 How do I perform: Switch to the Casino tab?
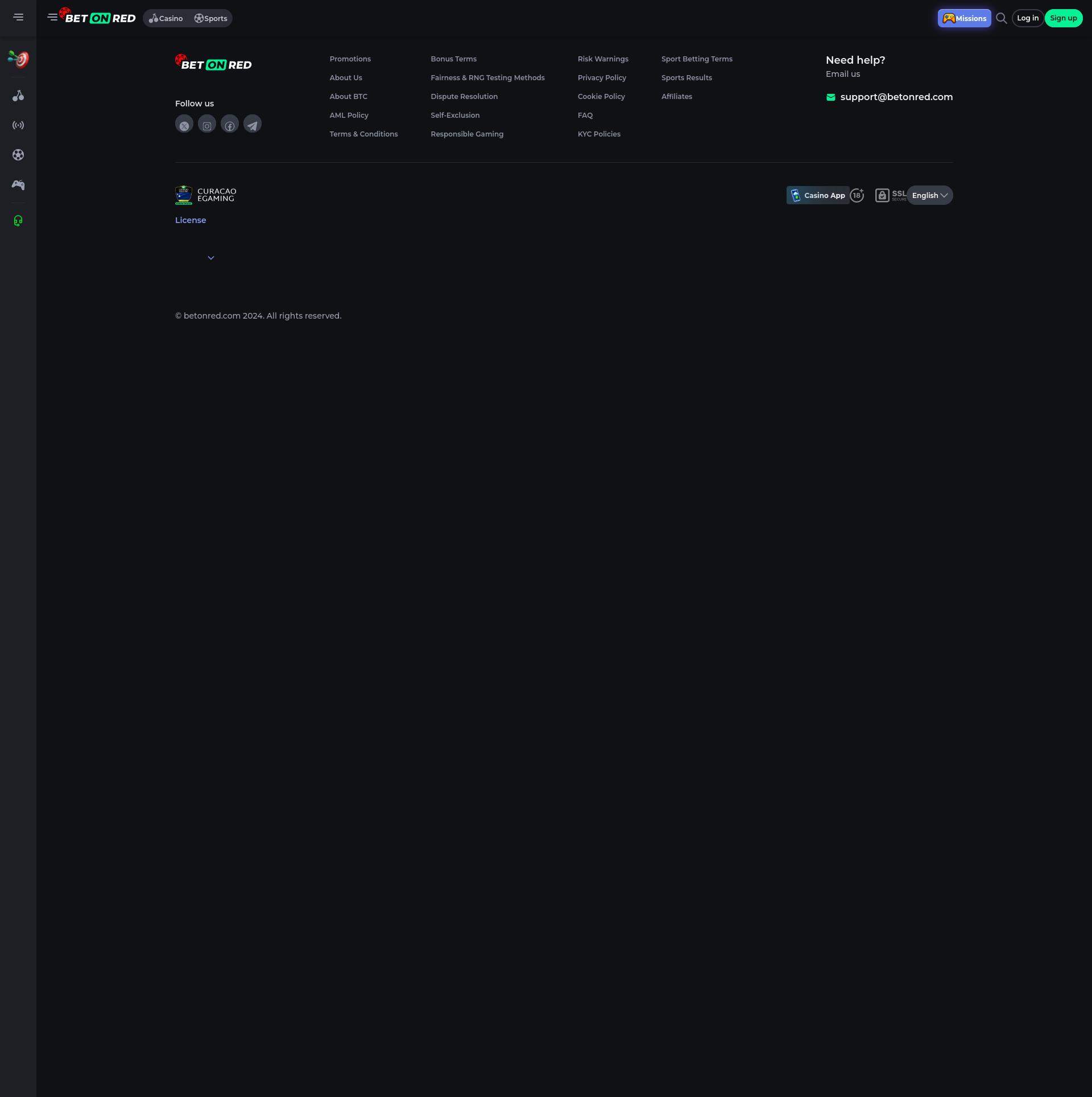166,18
